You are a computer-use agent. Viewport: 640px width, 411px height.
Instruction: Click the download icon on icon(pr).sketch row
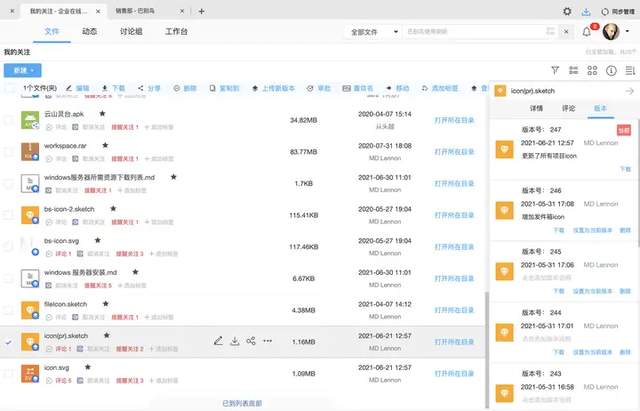(x=235, y=341)
